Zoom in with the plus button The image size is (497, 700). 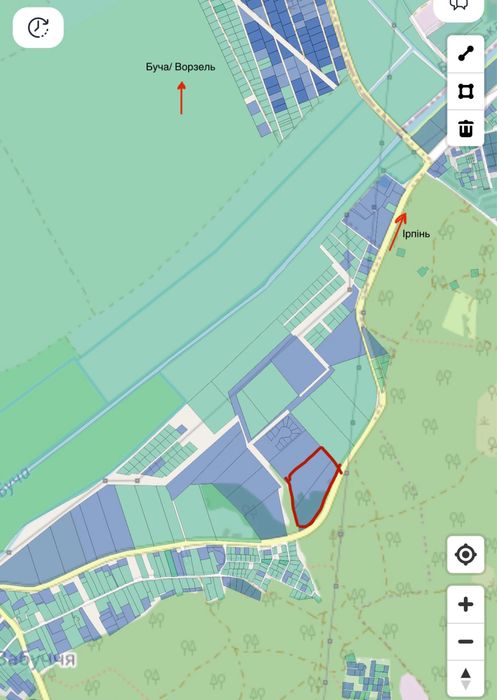[x=465, y=604]
